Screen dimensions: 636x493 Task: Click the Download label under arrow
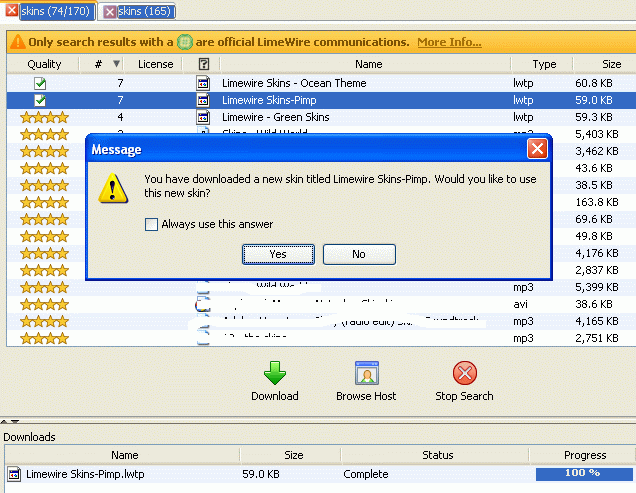pyautogui.click(x=275, y=396)
